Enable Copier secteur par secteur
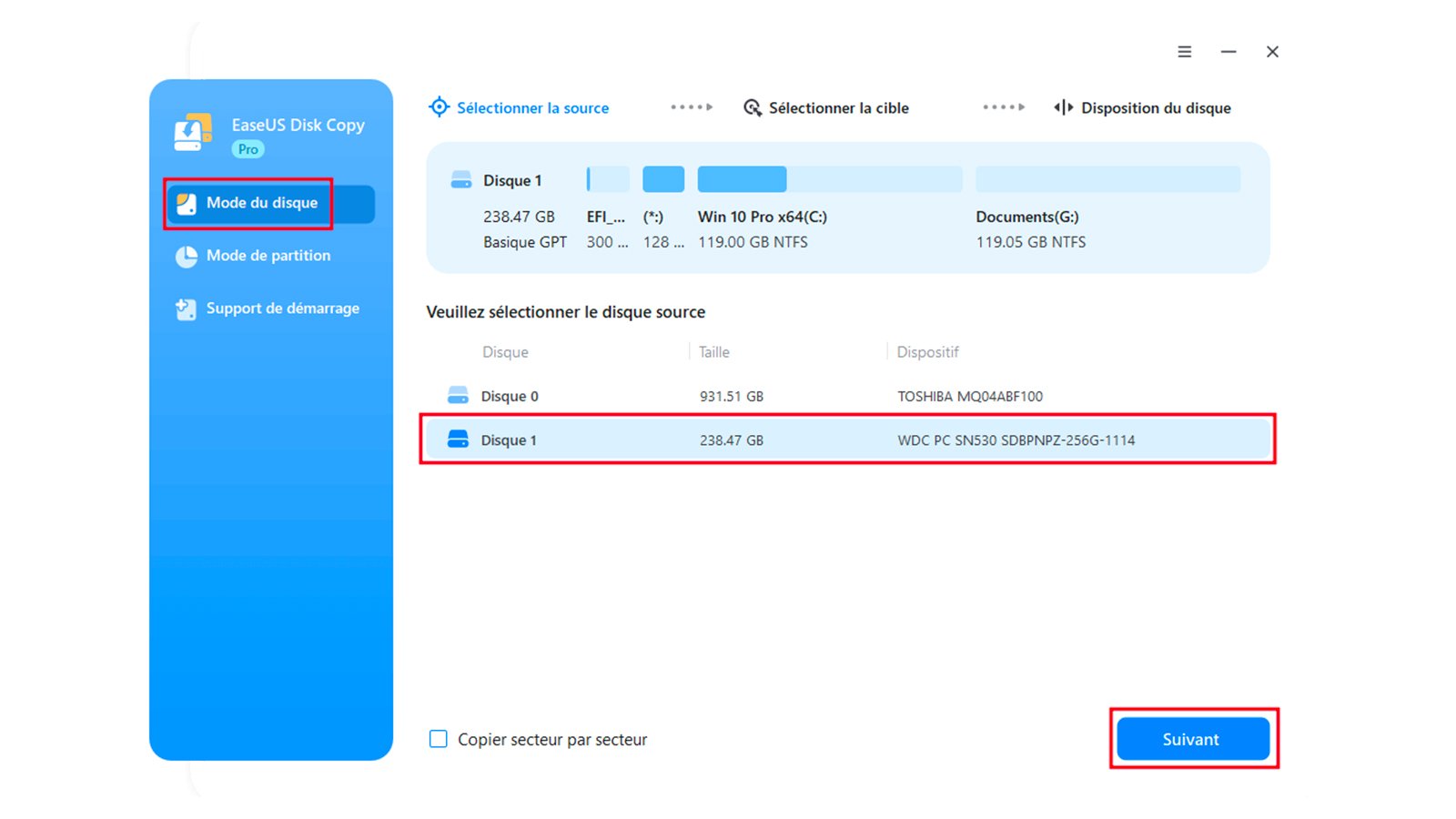1456x819 pixels. point(439,739)
